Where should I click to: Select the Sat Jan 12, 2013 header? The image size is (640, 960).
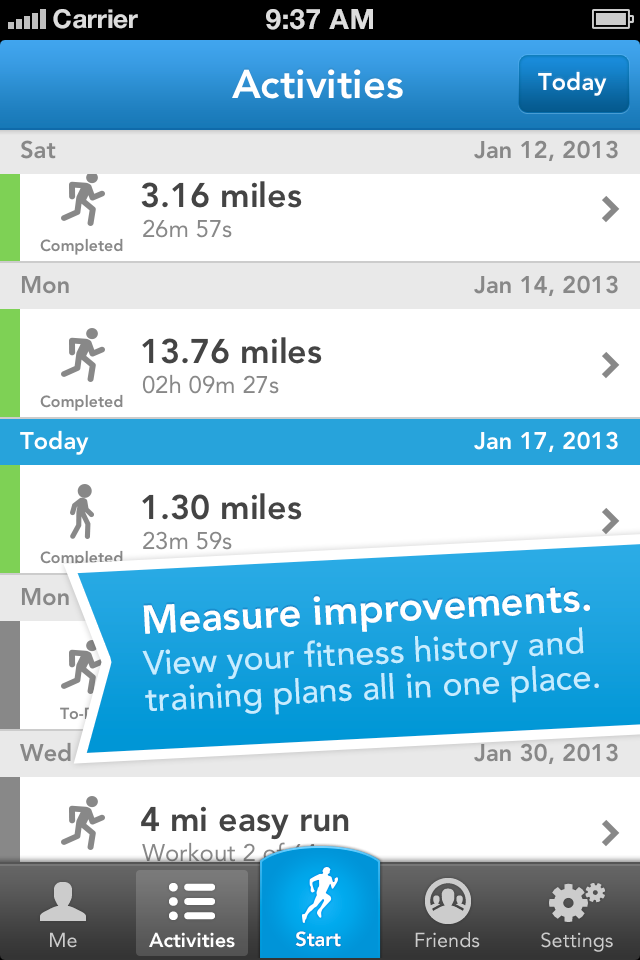coord(320,151)
